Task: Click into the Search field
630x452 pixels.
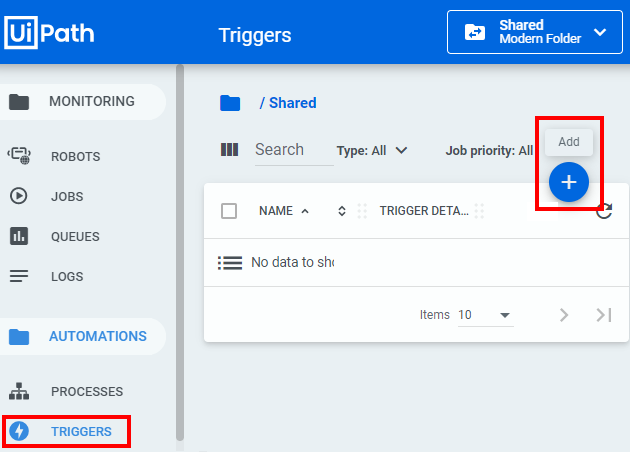Action: coord(291,150)
